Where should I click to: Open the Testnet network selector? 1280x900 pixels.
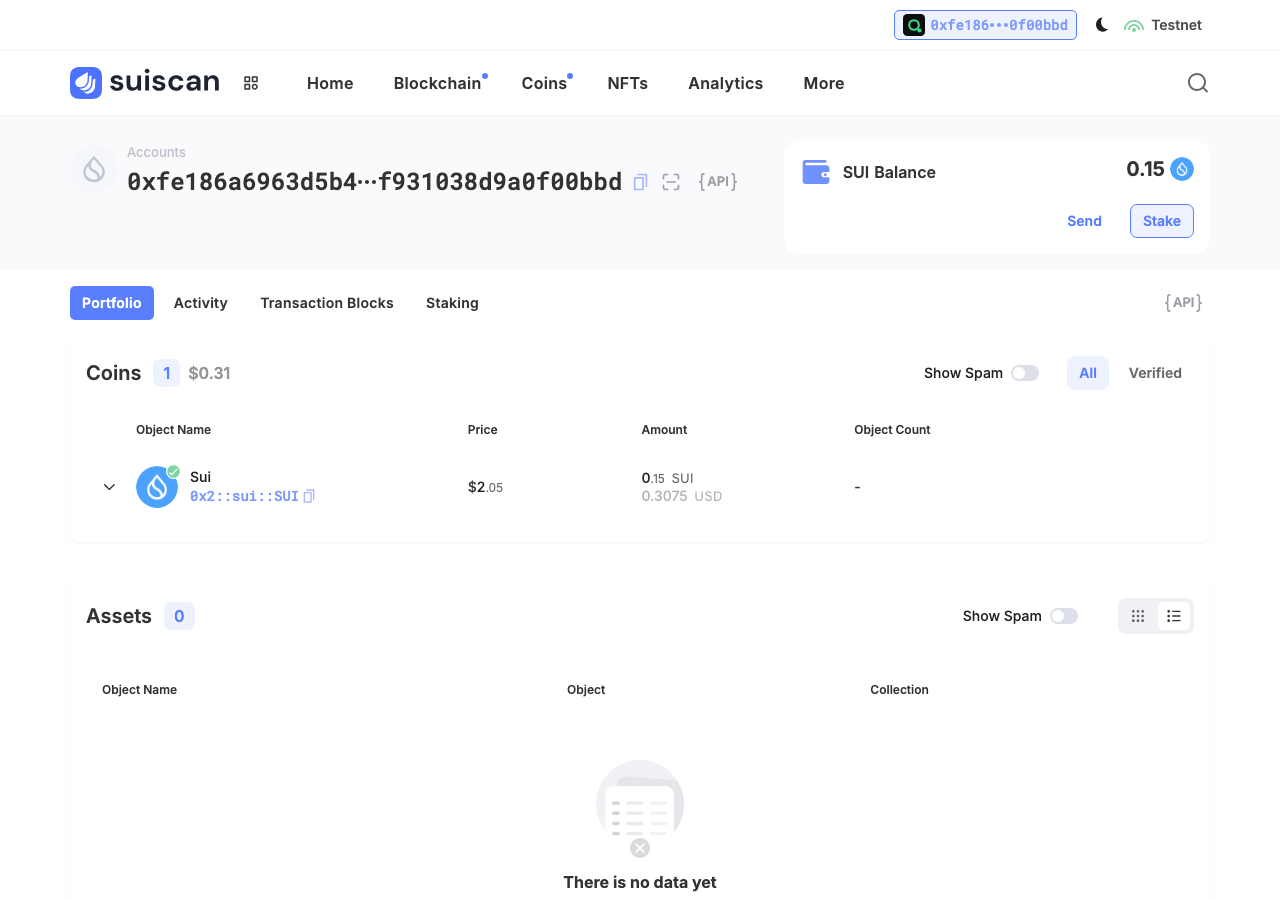pos(1163,25)
